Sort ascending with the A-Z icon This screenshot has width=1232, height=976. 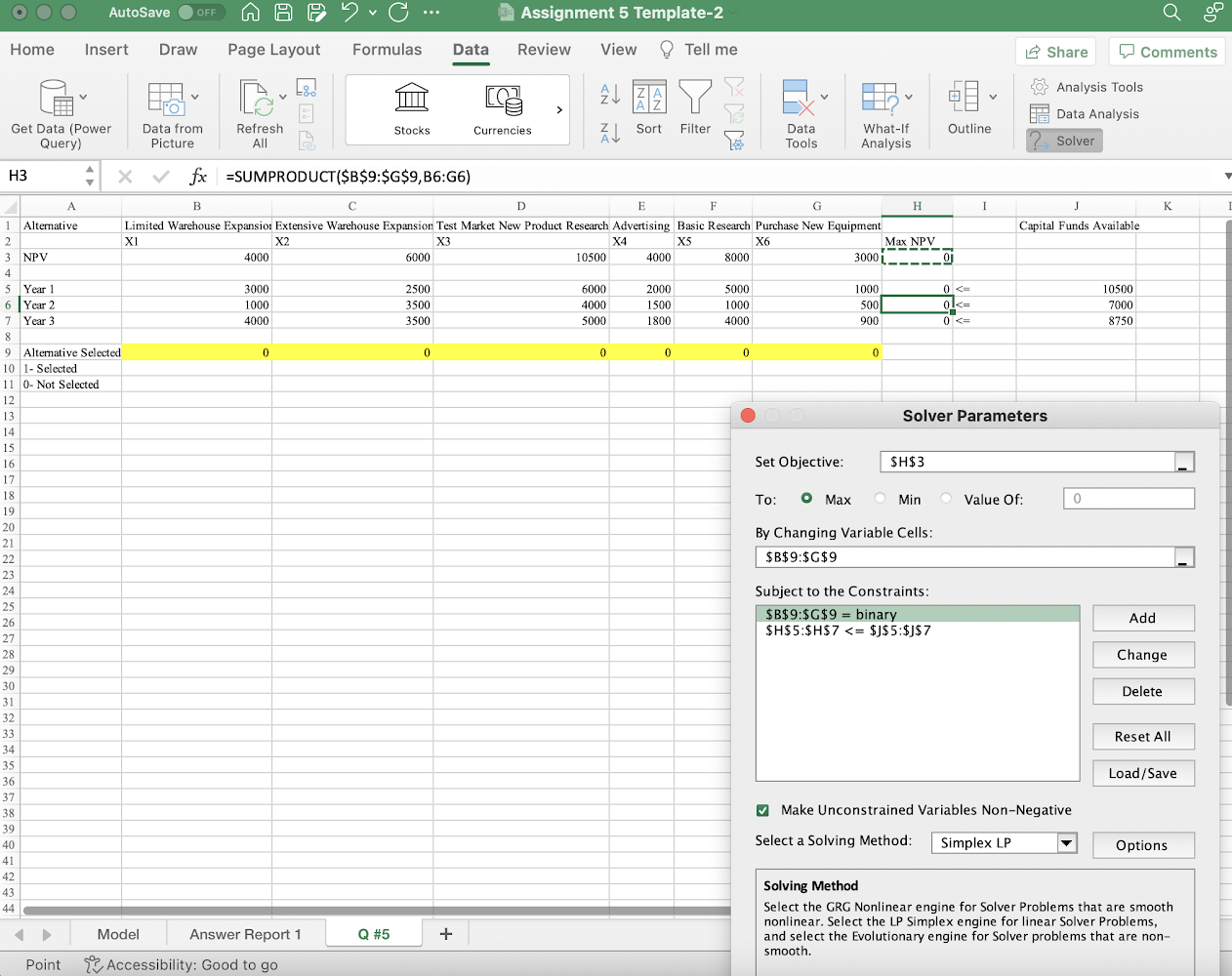pos(610,95)
